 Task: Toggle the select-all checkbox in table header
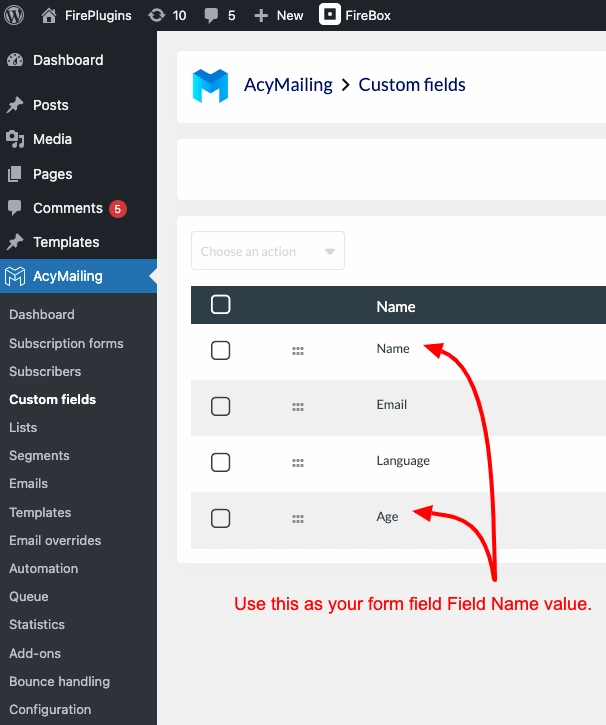220,305
